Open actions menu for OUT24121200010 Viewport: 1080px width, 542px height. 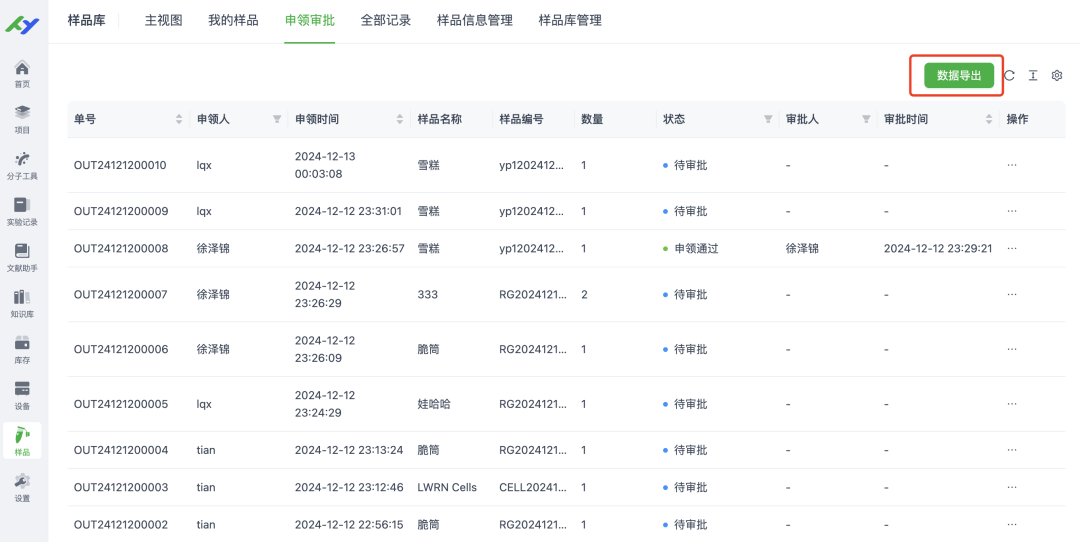click(x=1012, y=165)
